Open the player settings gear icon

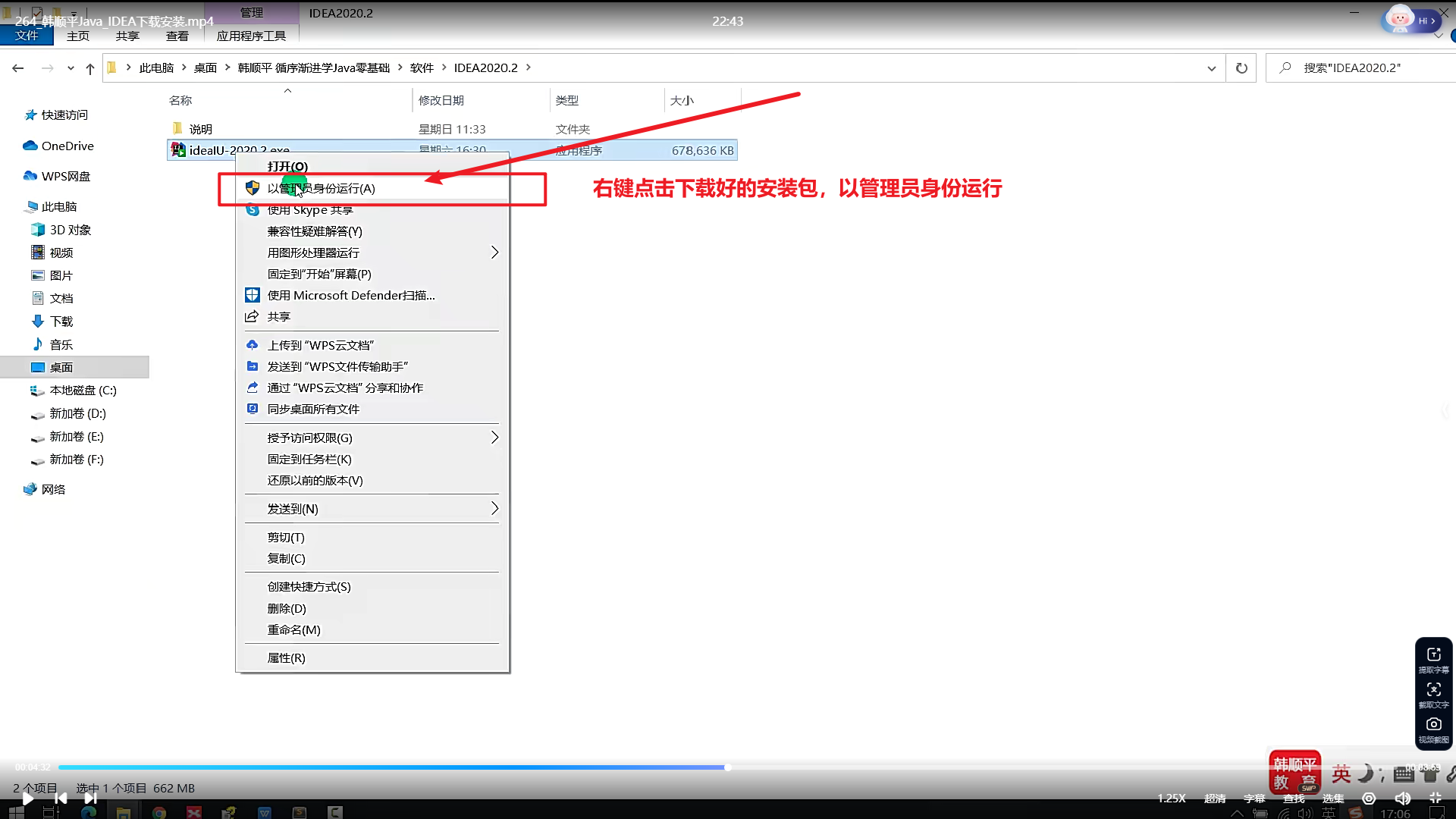tap(1369, 798)
